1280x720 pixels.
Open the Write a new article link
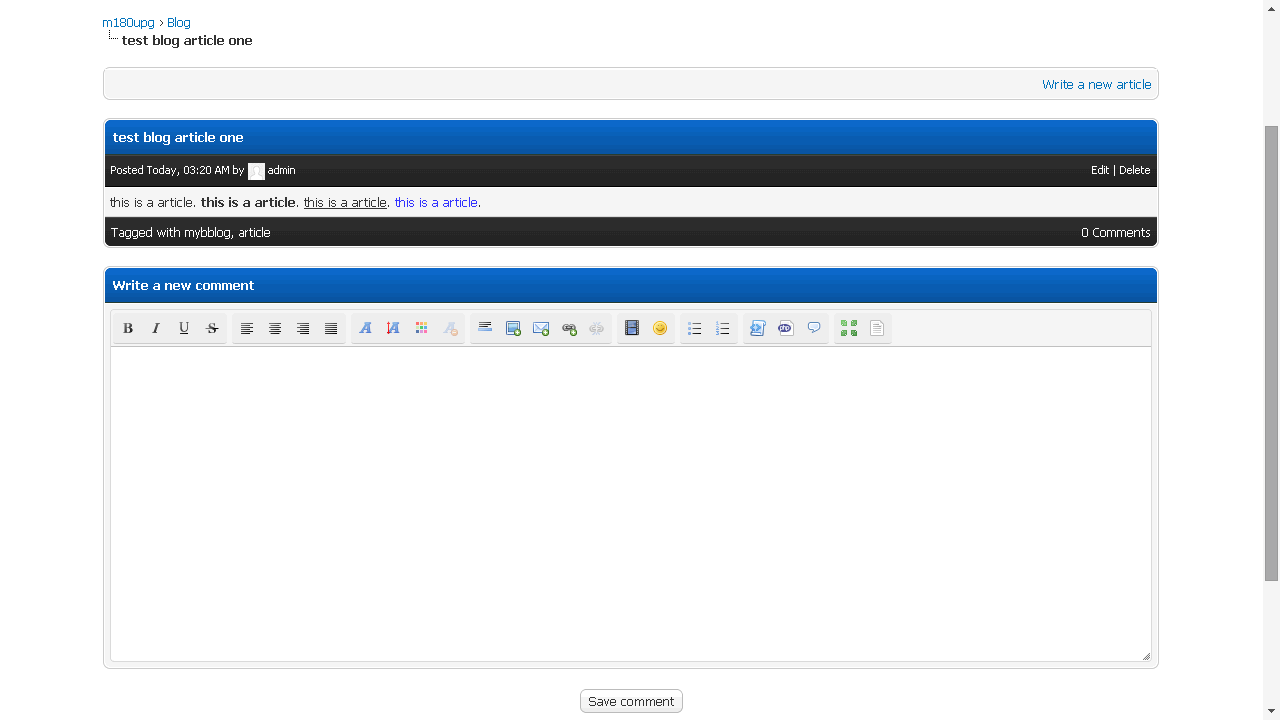1096,84
